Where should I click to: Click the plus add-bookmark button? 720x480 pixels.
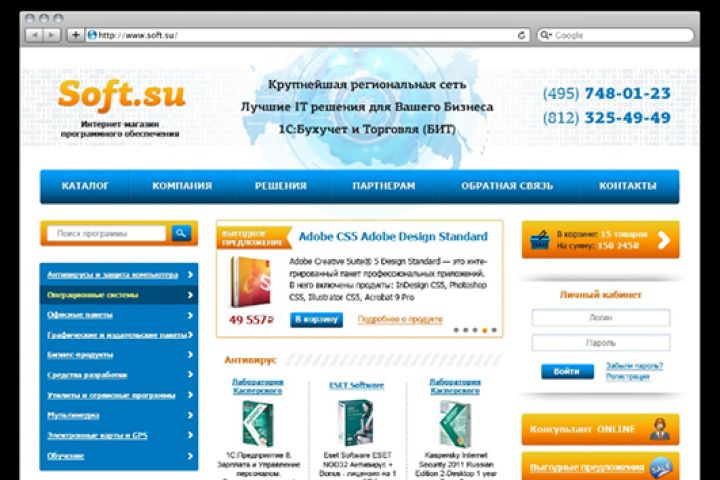point(75,35)
